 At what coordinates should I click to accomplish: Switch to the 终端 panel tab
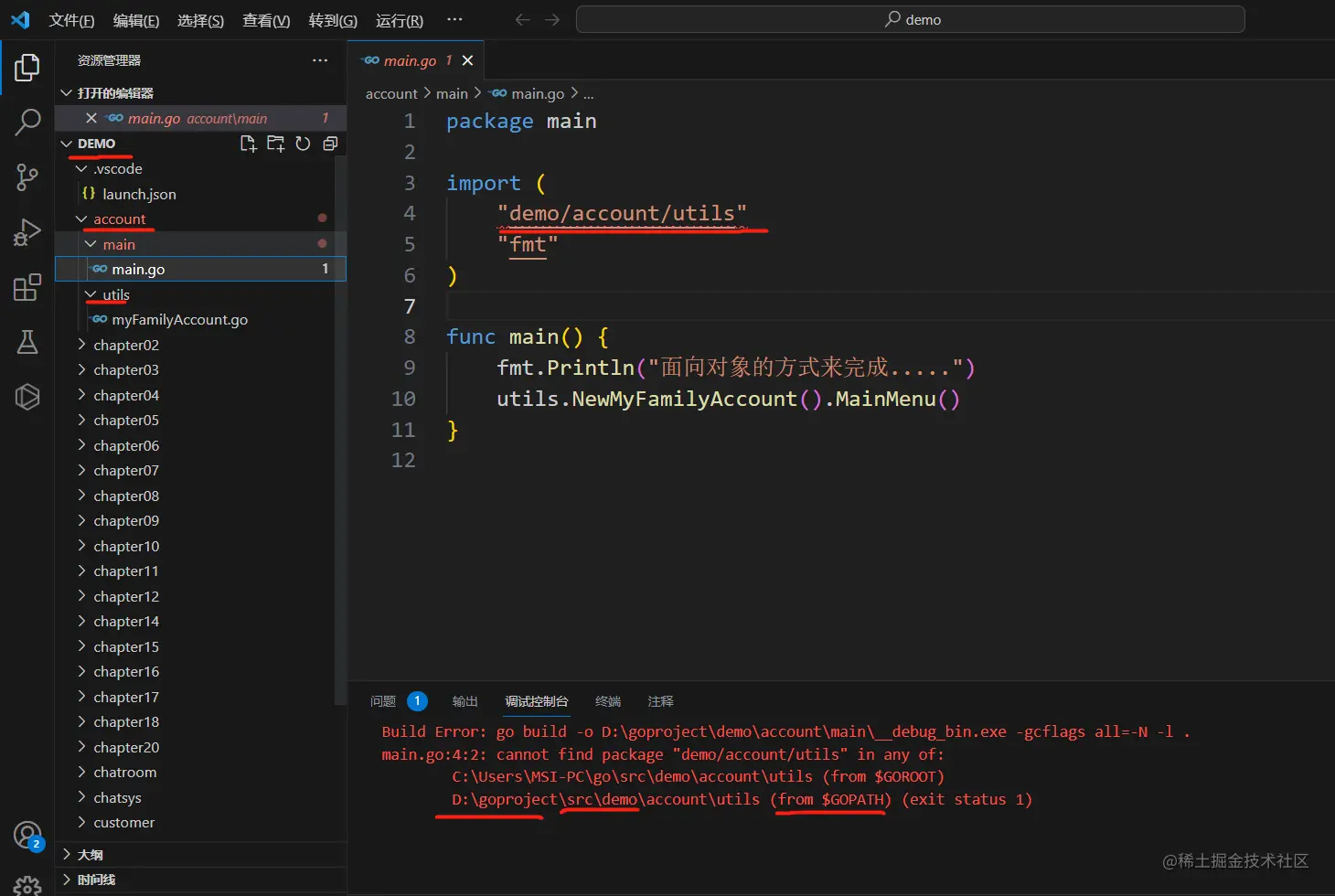(x=608, y=701)
